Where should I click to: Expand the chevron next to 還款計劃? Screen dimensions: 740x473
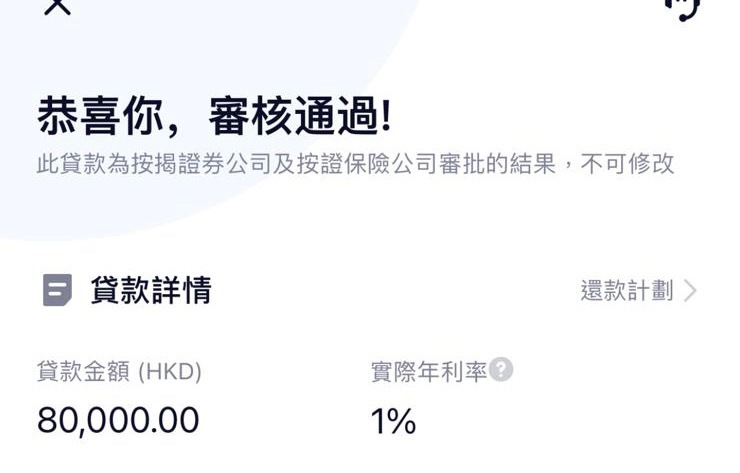coord(690,290)
